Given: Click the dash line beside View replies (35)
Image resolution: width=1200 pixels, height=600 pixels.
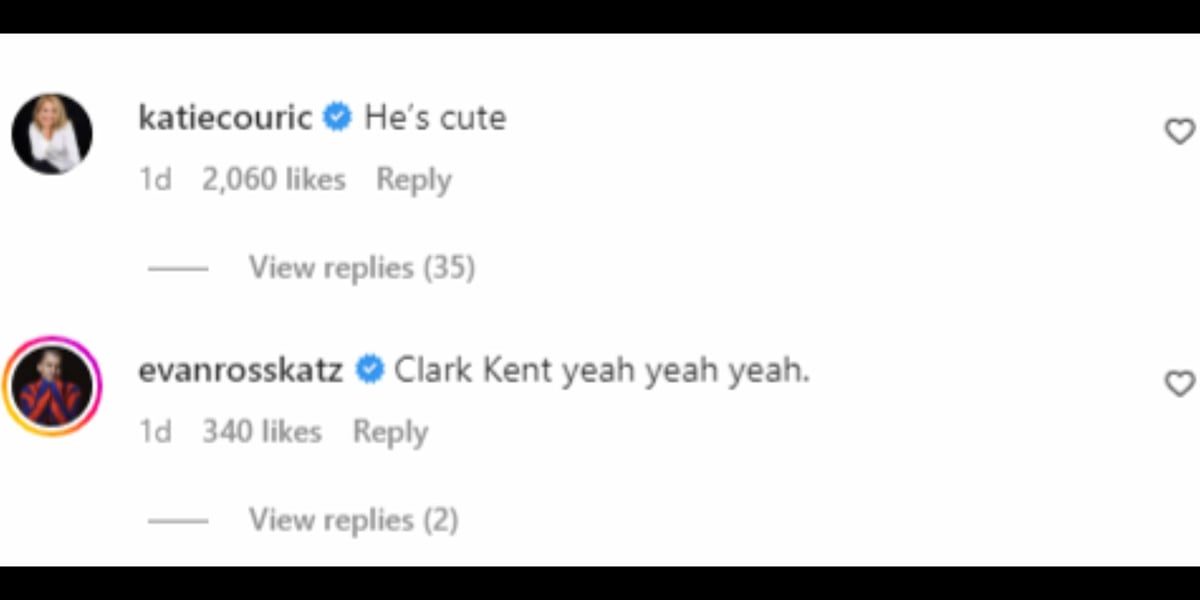Looking at the screenshot, I should [x=178, y=269].
